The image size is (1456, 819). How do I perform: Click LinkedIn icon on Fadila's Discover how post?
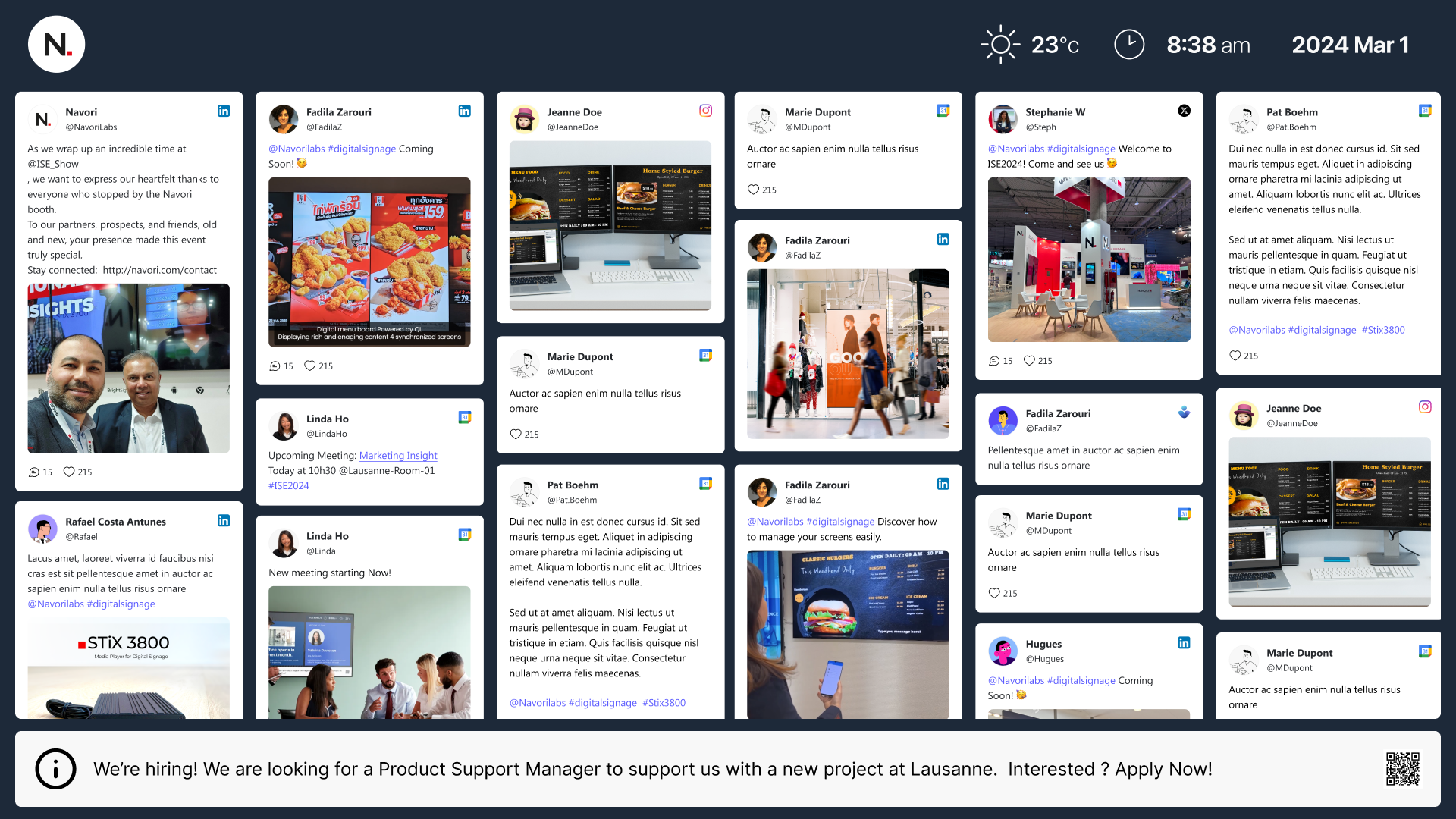(943, 484)
